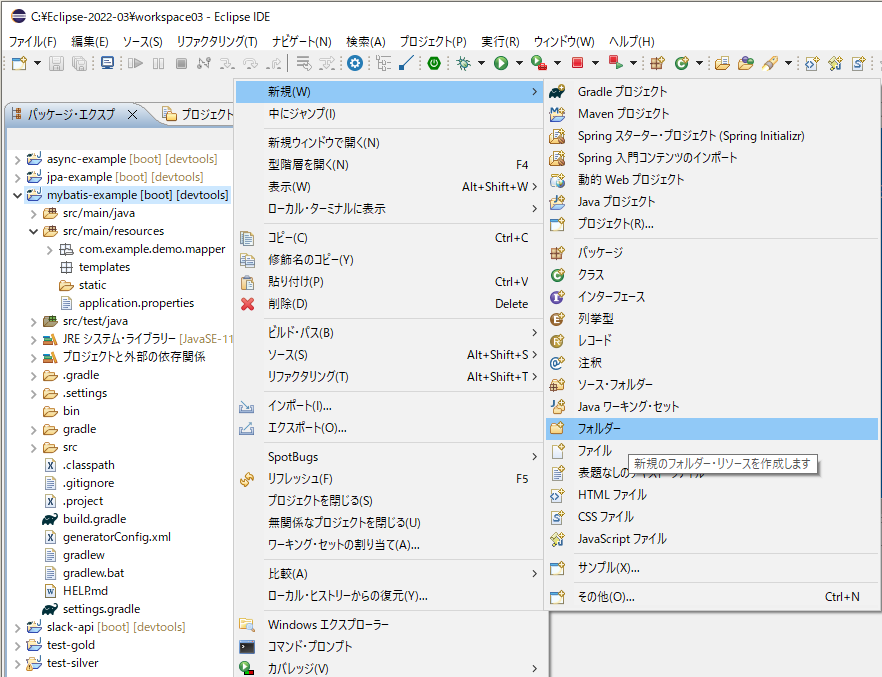Switch to the プロジェクト explorer tab
Viewport: 882px width, 677px height.
(x=198, y=114)
